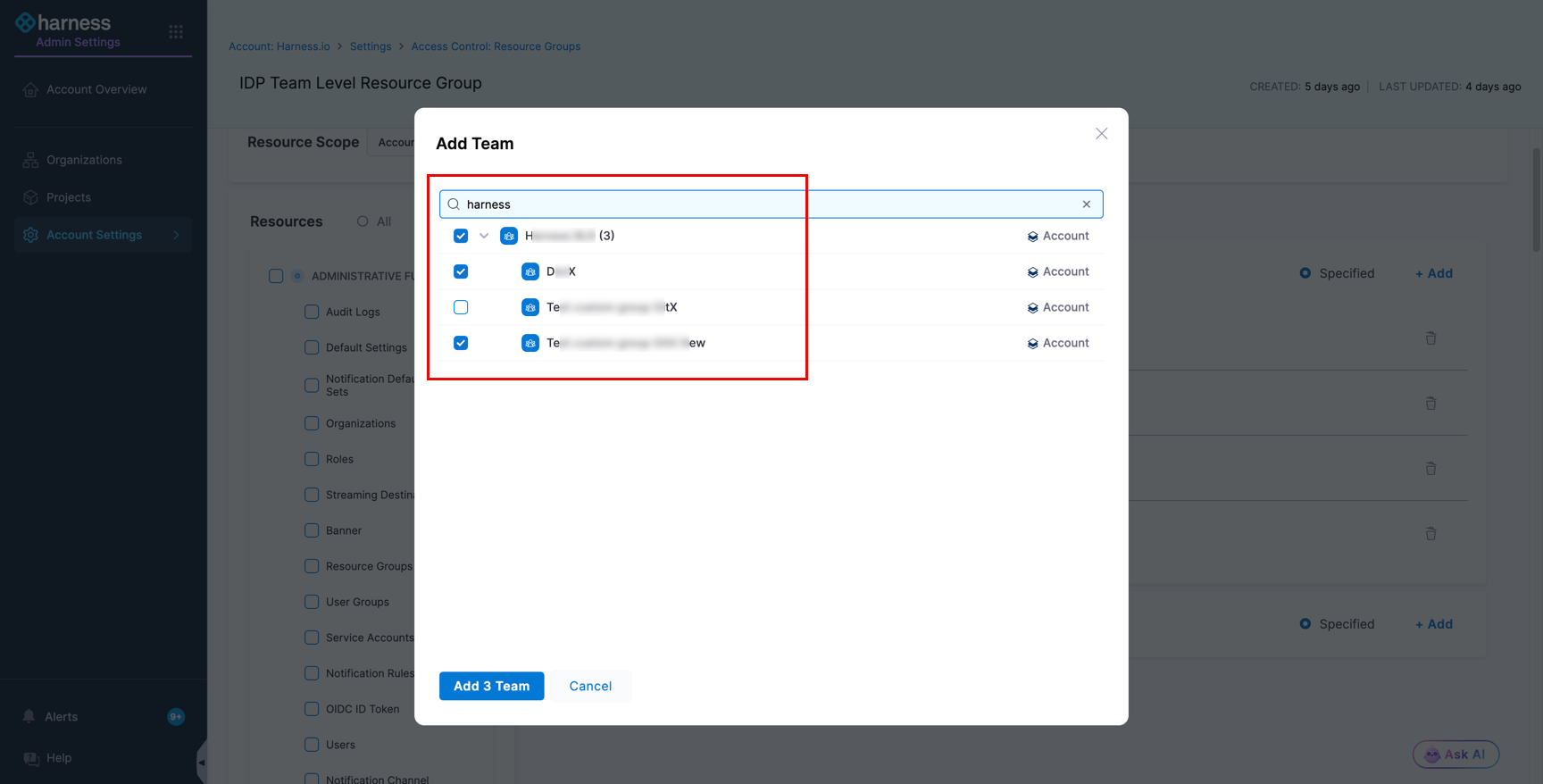Collapse the sidebar using the arrow handle

coord(202,762)
